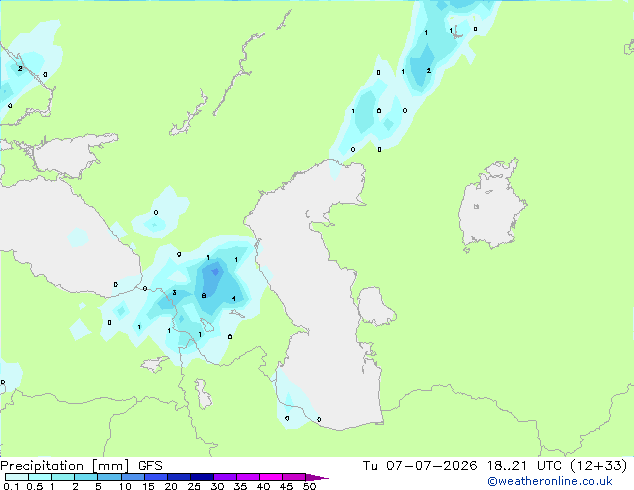This screenshot has height=490, width=634.
Task: Click the map precipitation value "4"
Action: pos(234,299)
